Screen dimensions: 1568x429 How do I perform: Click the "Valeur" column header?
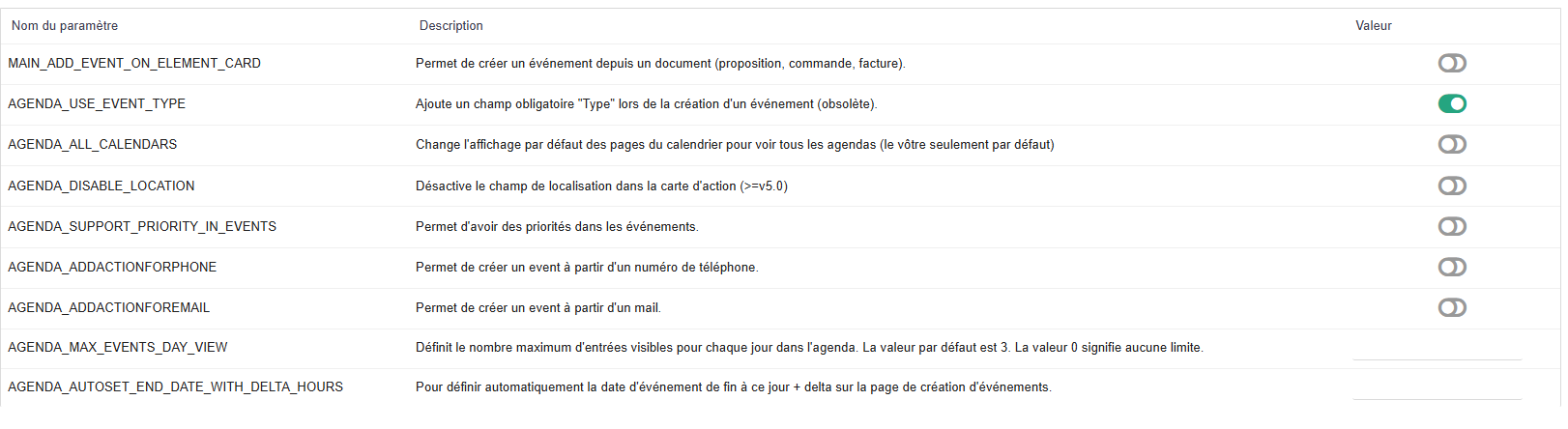(x=1374, y=26)
